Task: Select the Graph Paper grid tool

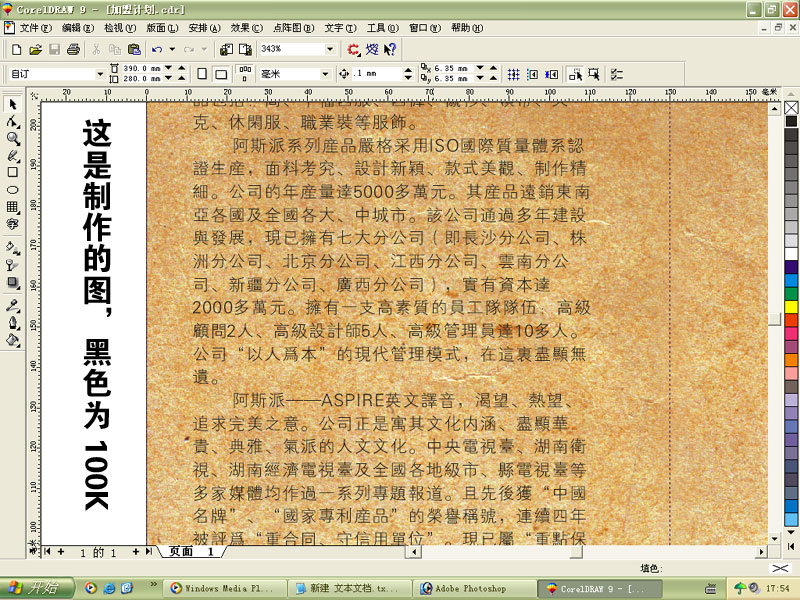Action: click(x=13, y=207)
